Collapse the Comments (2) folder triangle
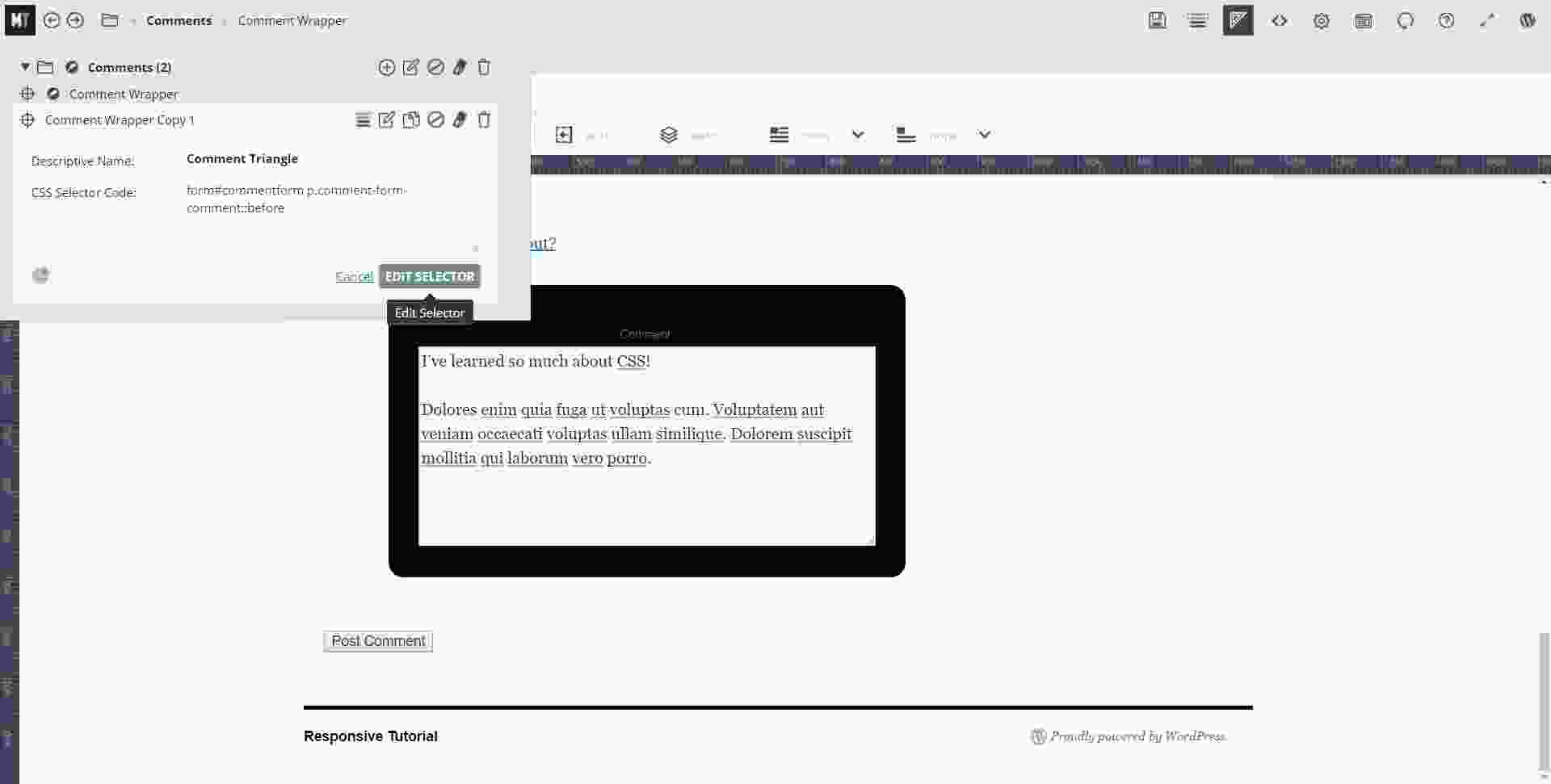The height and width of the screenshot is (784, 1551). [25, 67]
